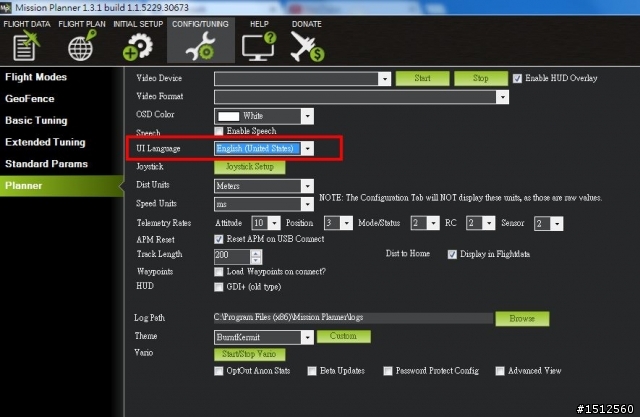Open the Flight Plan globe icon
Image resolution: width=640 pixels, height=417 pixels.
tap(82, 46)
